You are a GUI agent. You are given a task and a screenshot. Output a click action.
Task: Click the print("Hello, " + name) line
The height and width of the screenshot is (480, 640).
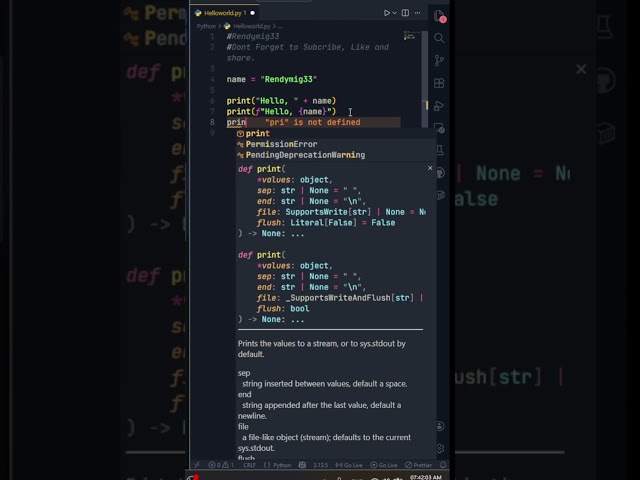281,101
